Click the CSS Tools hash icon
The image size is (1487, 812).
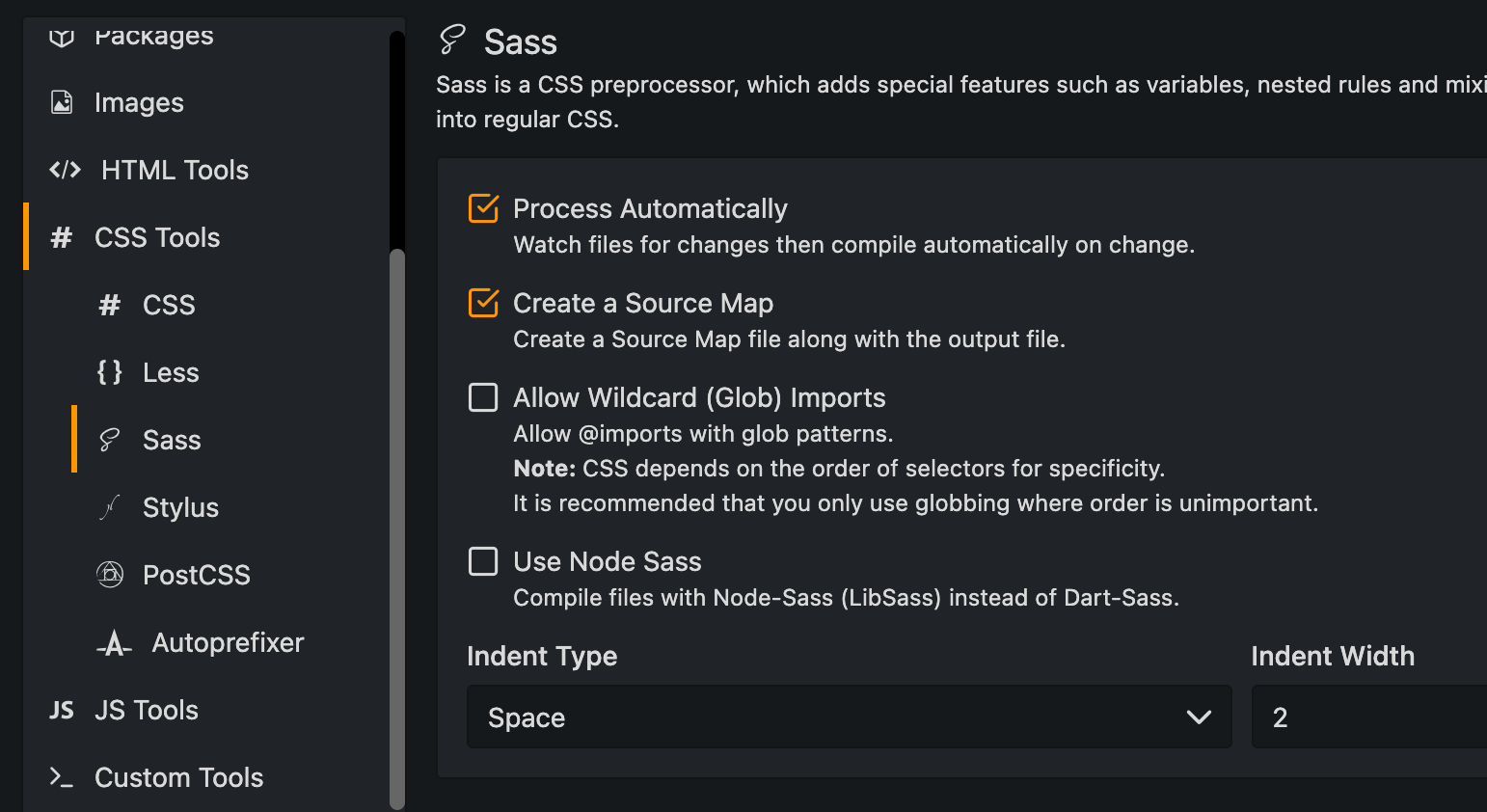(62, 237)
